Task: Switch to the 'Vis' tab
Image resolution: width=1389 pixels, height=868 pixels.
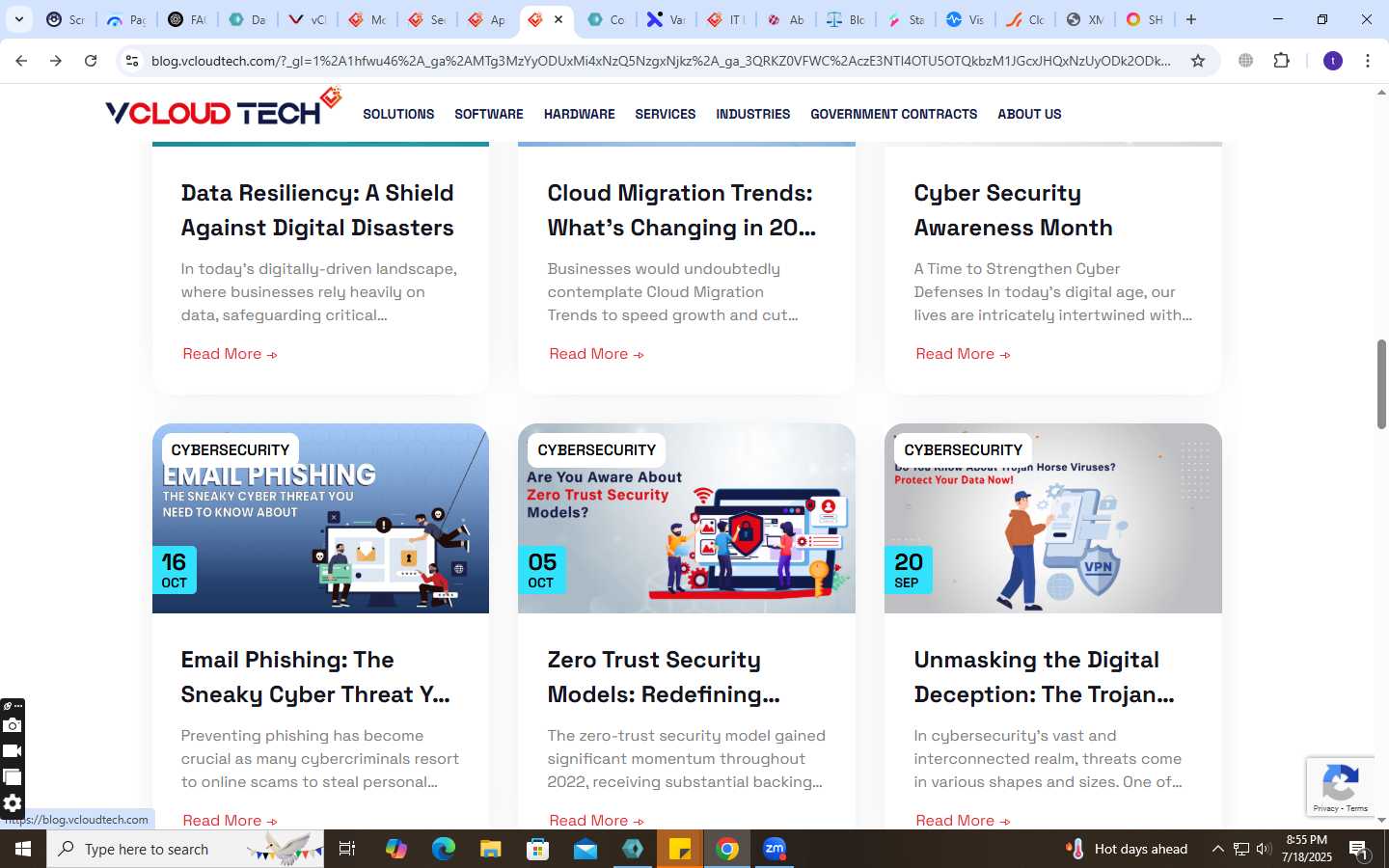Action: tap(965, 19)
